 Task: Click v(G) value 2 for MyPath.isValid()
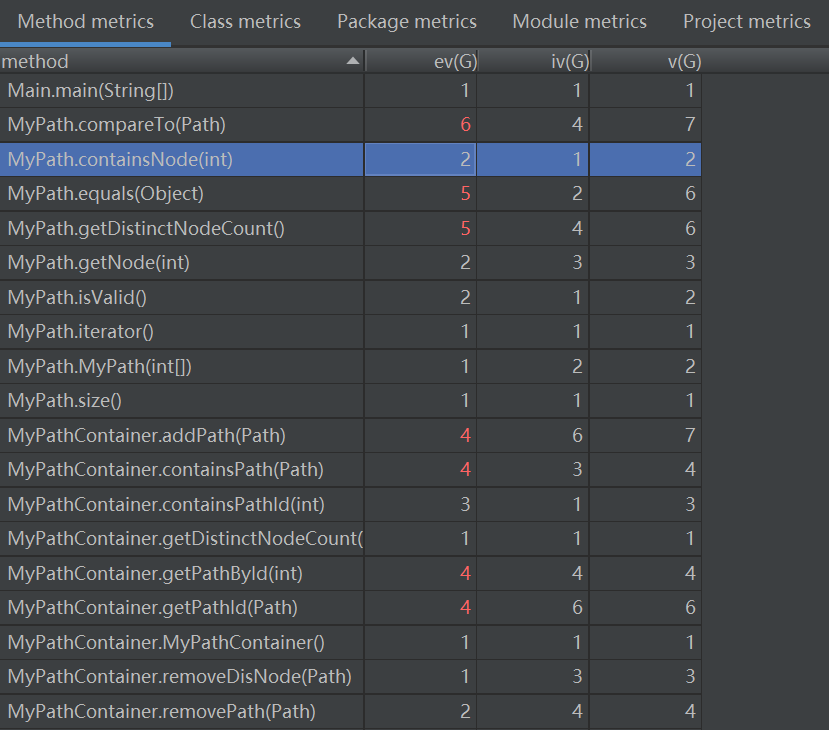[x=690, y=297]
